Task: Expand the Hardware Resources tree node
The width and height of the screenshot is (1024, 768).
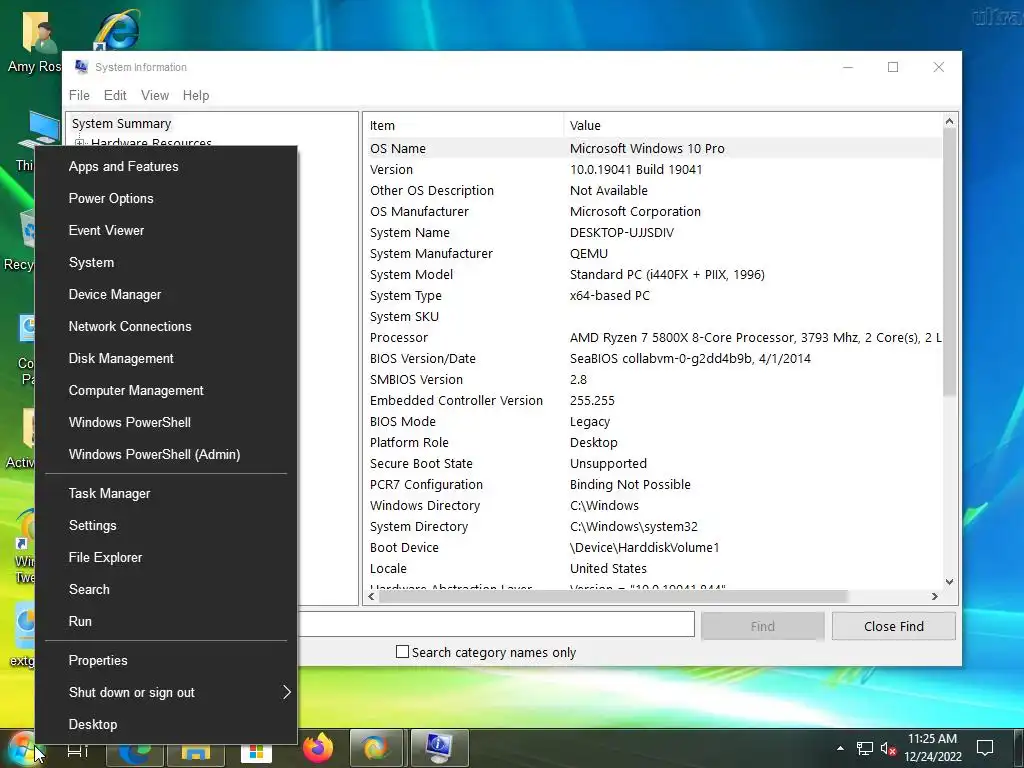Action: click(79, 143)
